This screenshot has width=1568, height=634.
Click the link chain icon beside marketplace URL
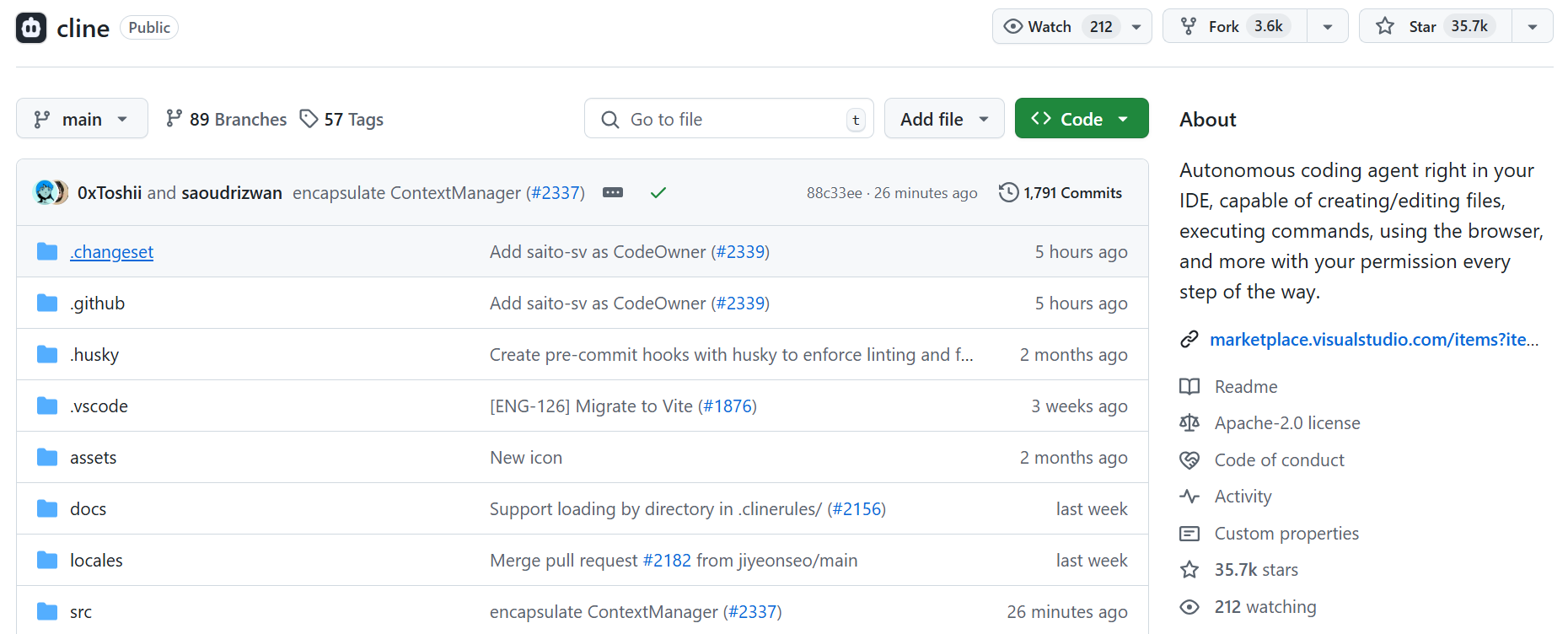point(1189,340)
